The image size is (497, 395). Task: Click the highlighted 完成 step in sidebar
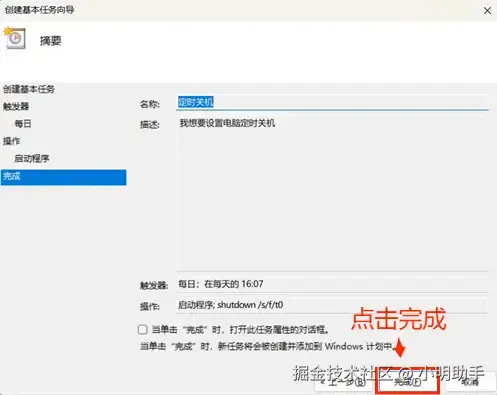click(64, 177)
